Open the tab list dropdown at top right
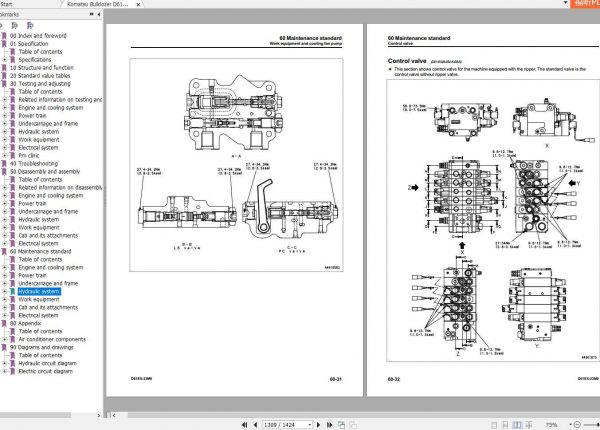600x430 pixels. pos(565,3)
